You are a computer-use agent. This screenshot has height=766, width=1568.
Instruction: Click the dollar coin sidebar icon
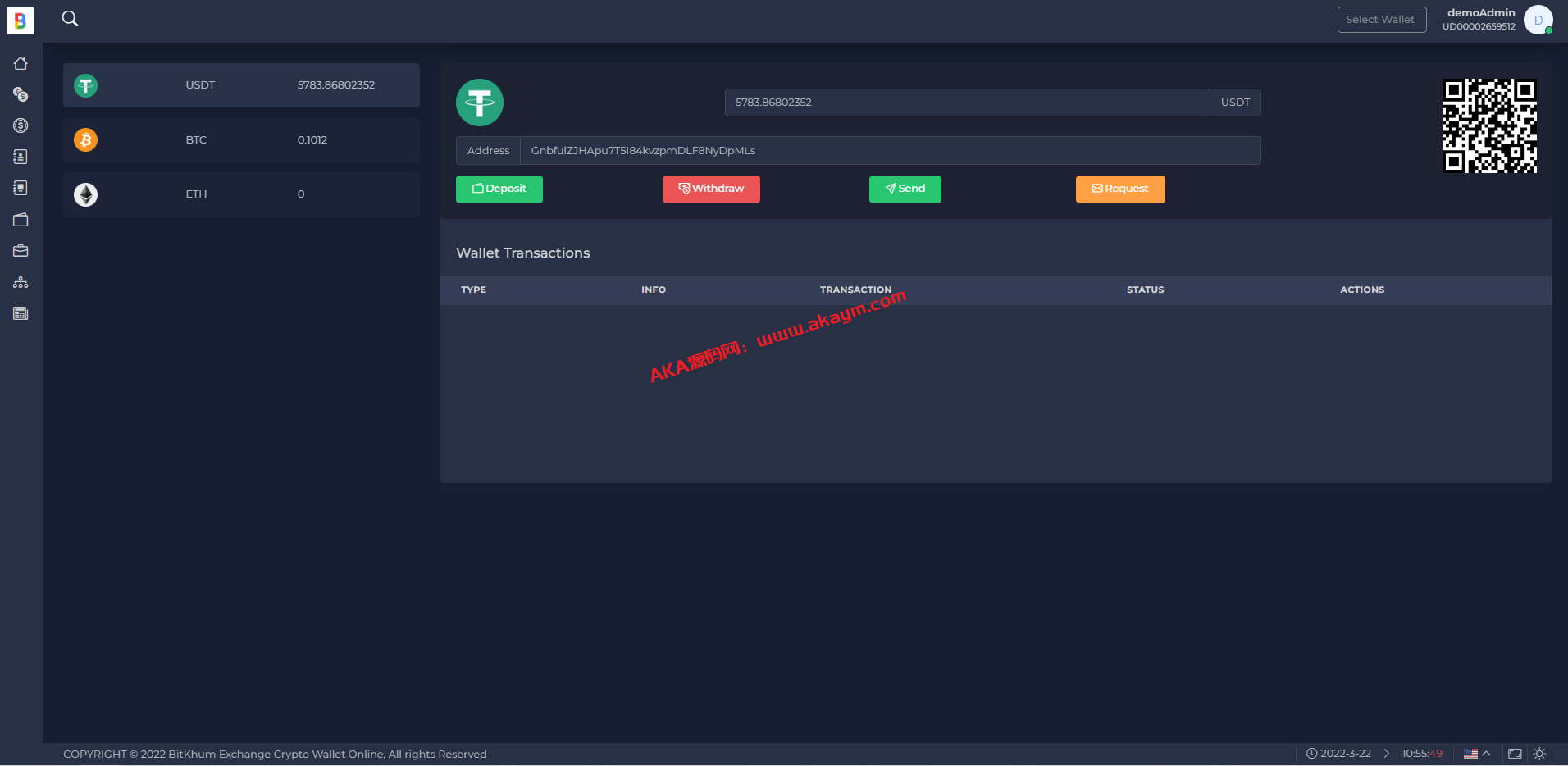pos(21,125)
